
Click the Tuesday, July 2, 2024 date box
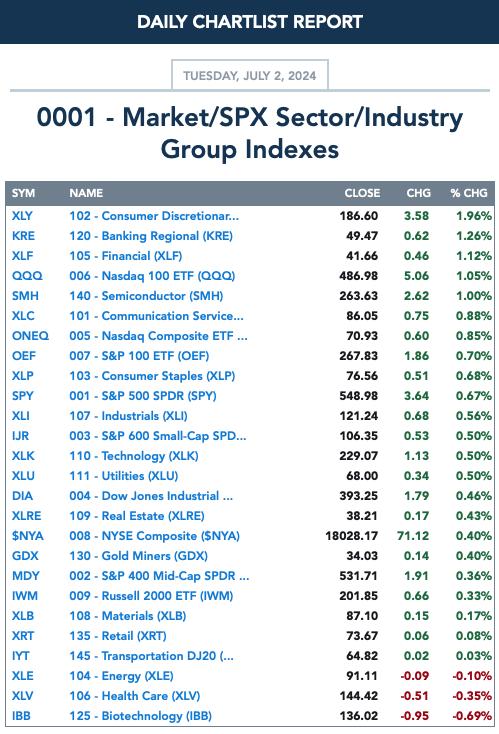tap(250, 75)
